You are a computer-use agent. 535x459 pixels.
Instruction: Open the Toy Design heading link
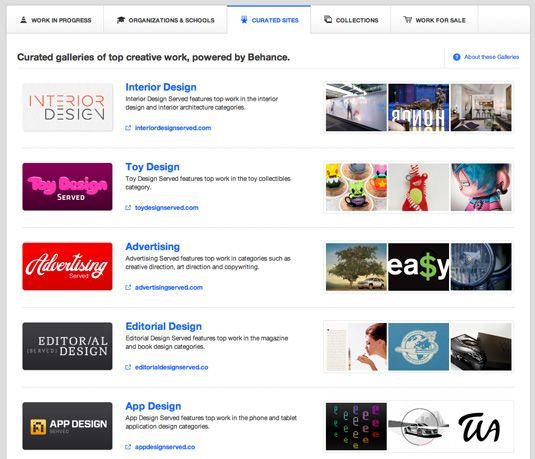point(152,167)
